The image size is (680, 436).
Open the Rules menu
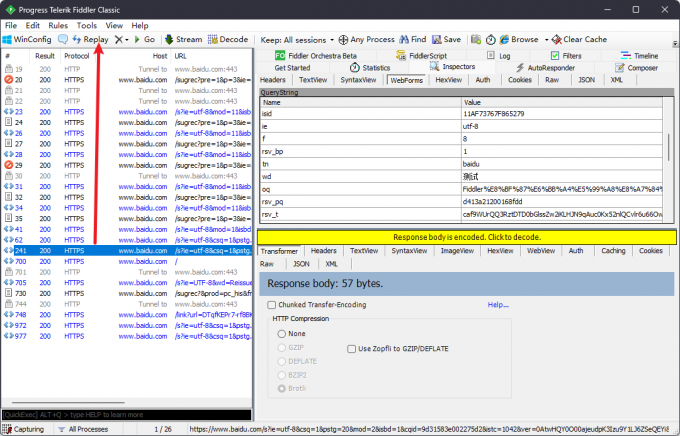tap(58, 26)
